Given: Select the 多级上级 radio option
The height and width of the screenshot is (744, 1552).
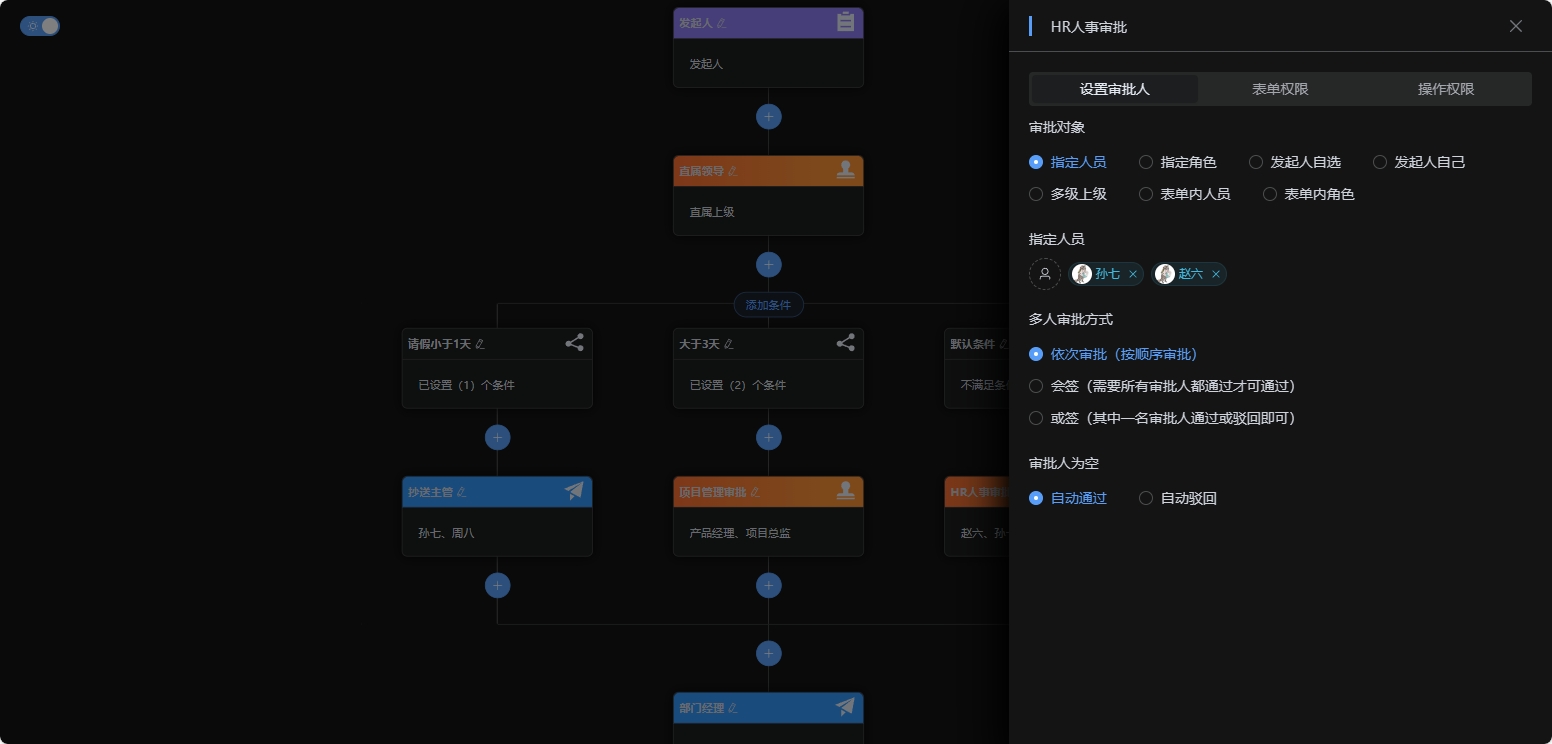Looking at the screenshot, I should [x=1036, y=194].
